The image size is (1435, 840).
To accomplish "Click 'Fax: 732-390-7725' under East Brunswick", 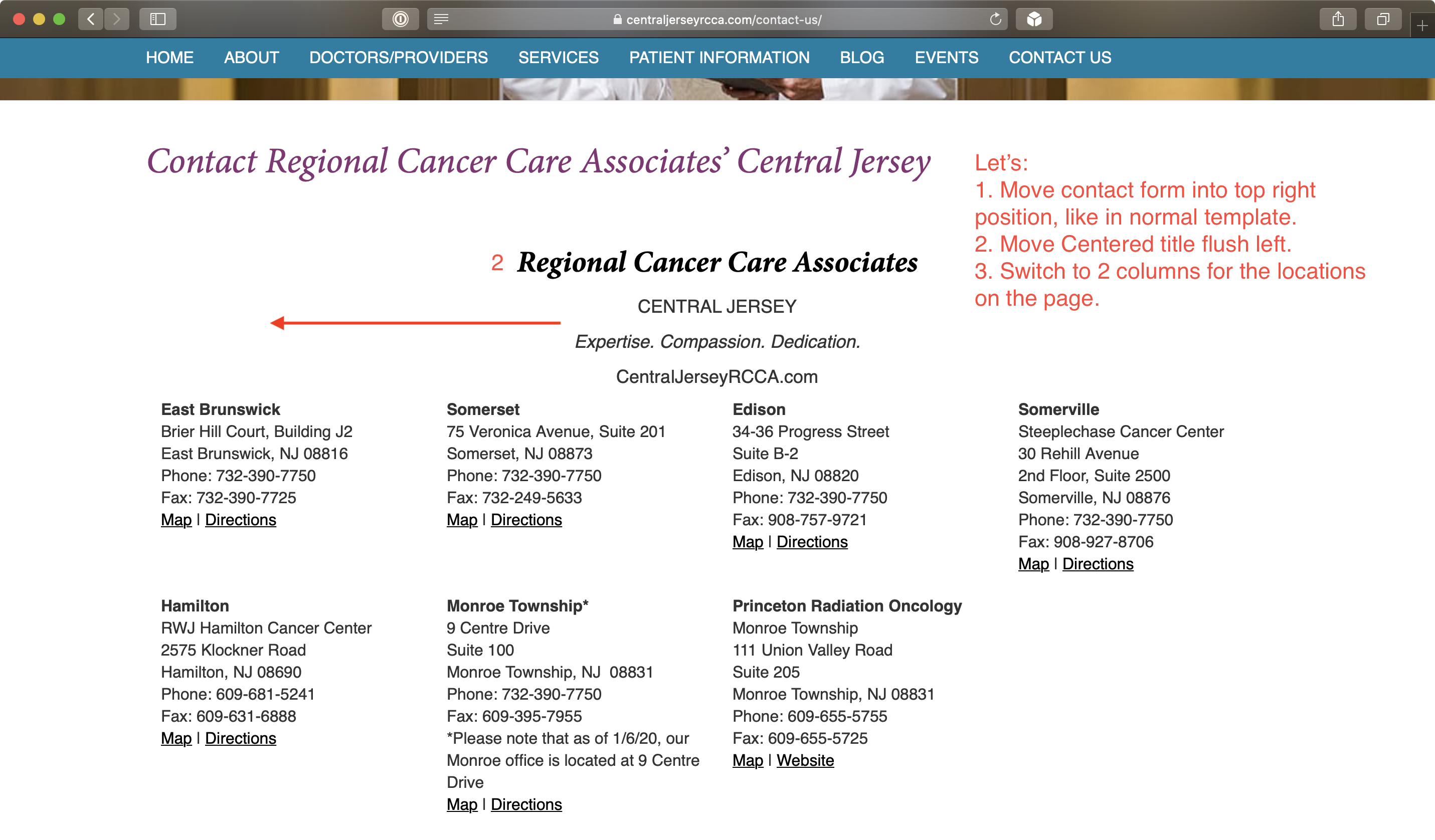I will coord(228,497).
